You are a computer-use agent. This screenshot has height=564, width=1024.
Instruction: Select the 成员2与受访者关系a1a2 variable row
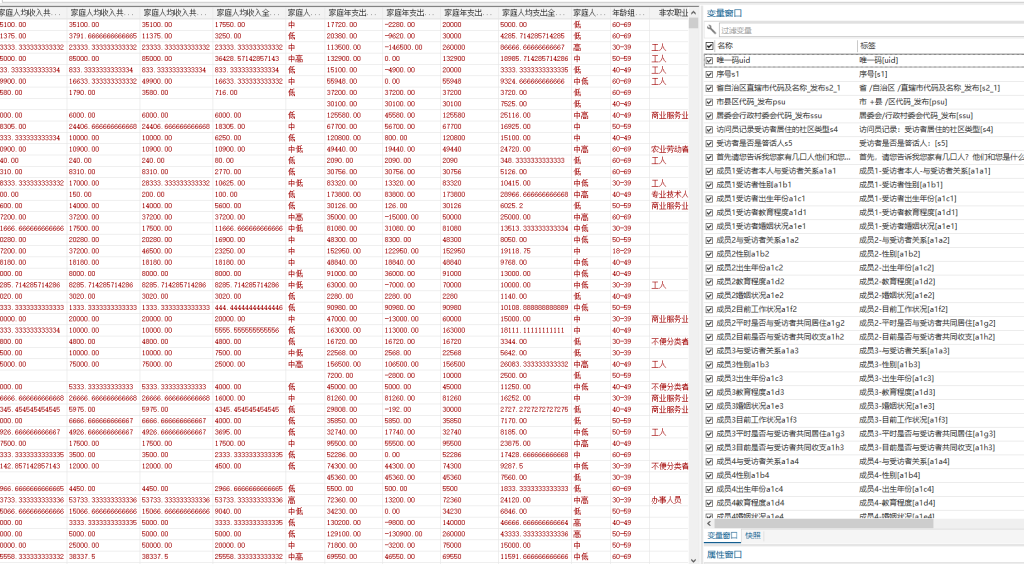point(865,240)
